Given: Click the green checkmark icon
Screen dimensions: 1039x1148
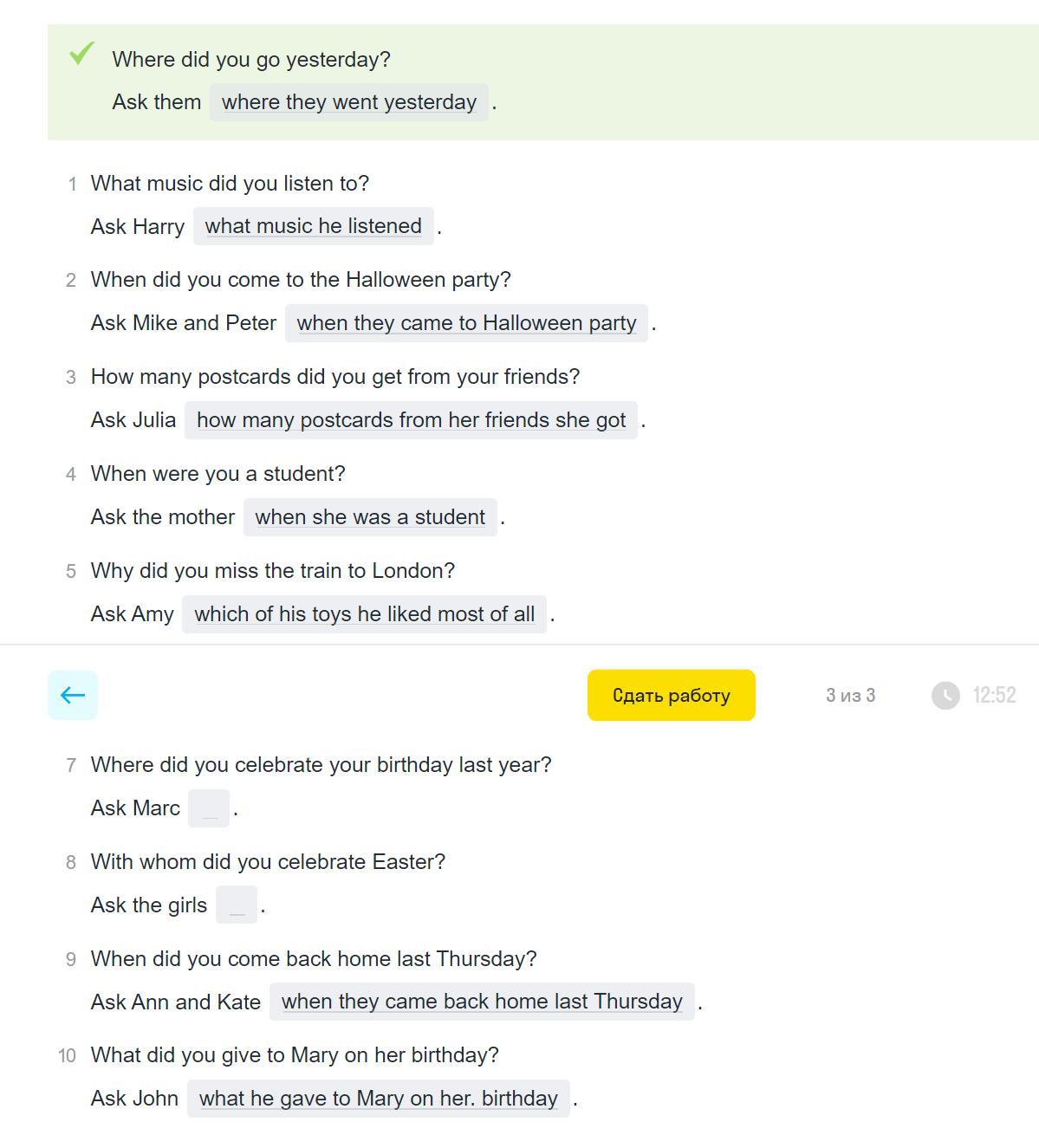Looking at the screenshot, I should click(81, 54).
